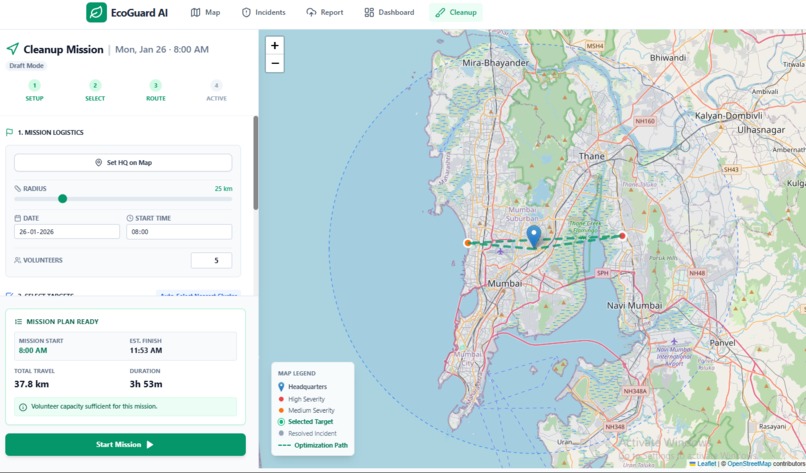Open the Dashboard tab
806x473 pixels.
pos(389,12)
